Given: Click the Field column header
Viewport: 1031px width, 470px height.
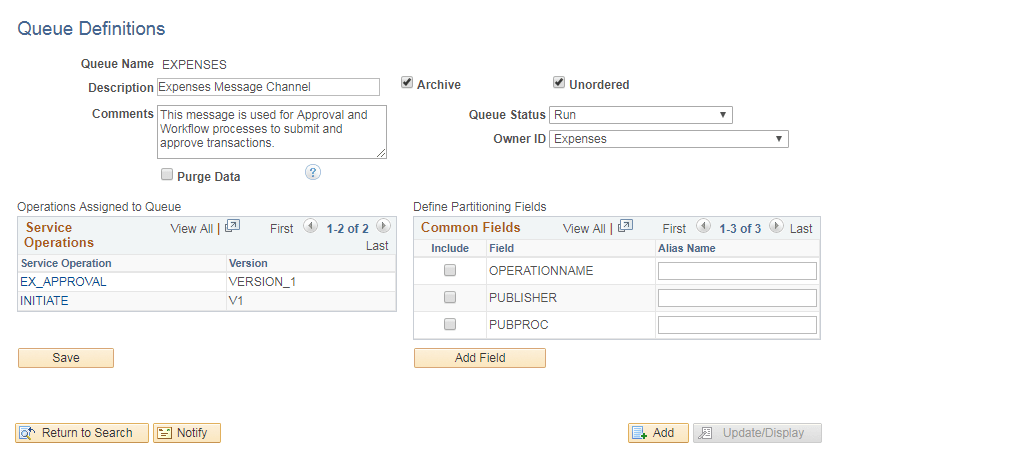Looking at the screenshot, I should click(501, 248).
